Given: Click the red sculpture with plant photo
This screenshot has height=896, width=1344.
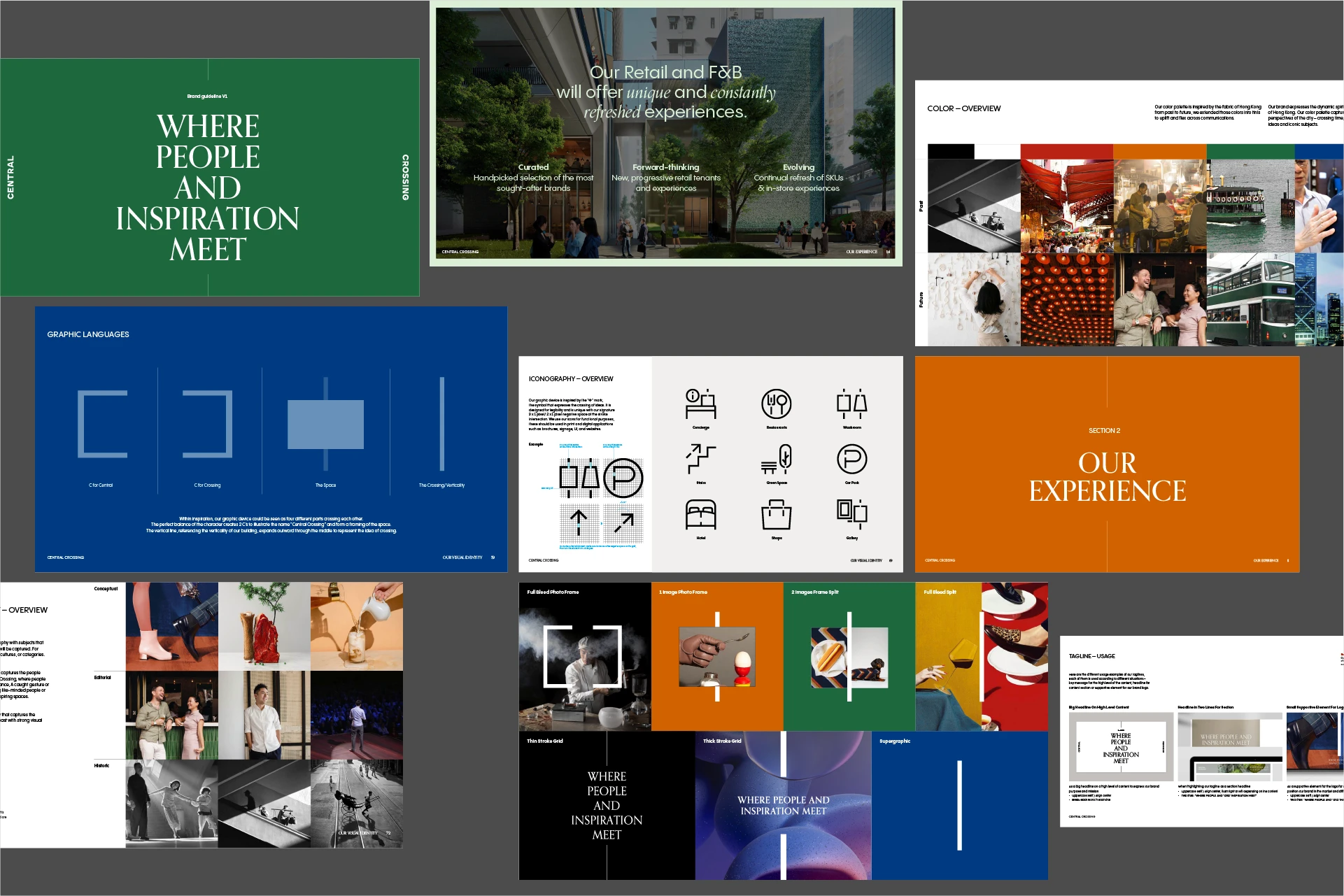Looking at the screenshot, I should point(264,627).
